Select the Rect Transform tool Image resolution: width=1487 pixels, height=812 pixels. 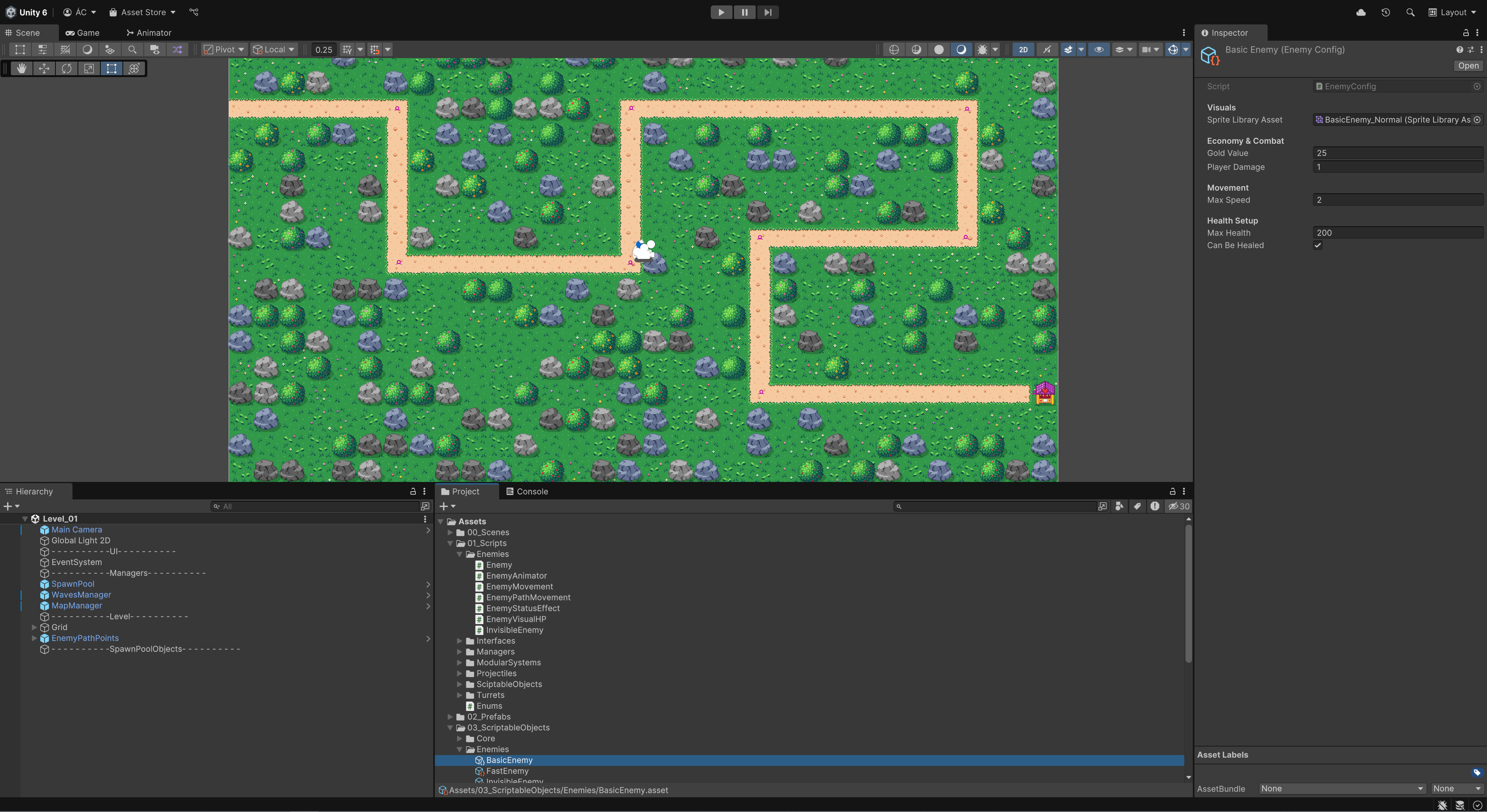[111, 68]
